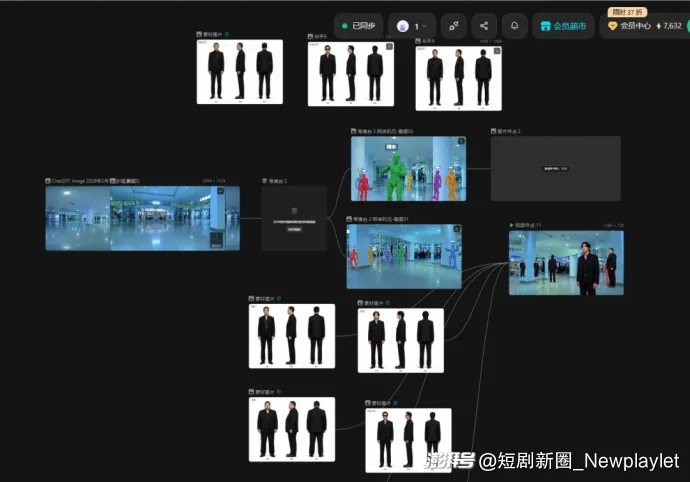Click the 图片节点 2 title label
The height and width of the screenshot is (482, 690).
pos(509,131)
